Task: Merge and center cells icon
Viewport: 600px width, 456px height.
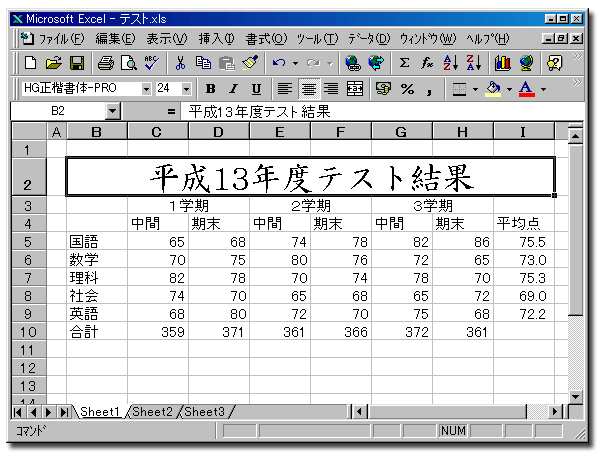Action: [x=355, y=89]
